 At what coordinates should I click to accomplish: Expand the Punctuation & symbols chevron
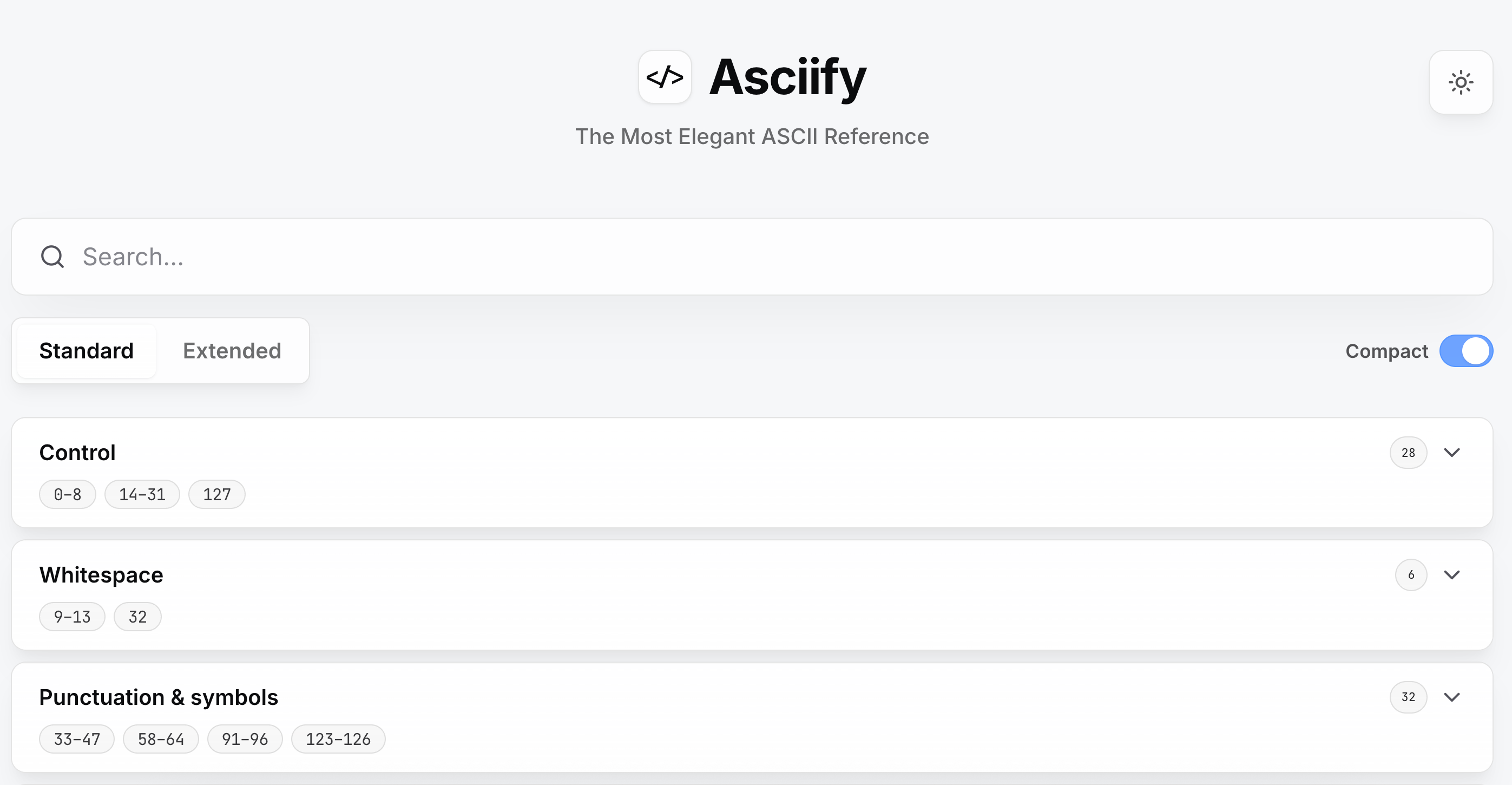[1451, 697]
